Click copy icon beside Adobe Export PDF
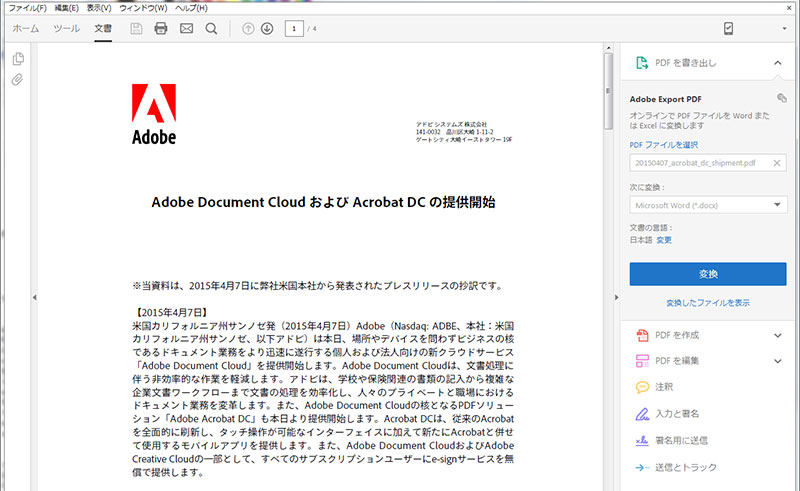Screen dimensions: 800x491 tap(781, 97)
